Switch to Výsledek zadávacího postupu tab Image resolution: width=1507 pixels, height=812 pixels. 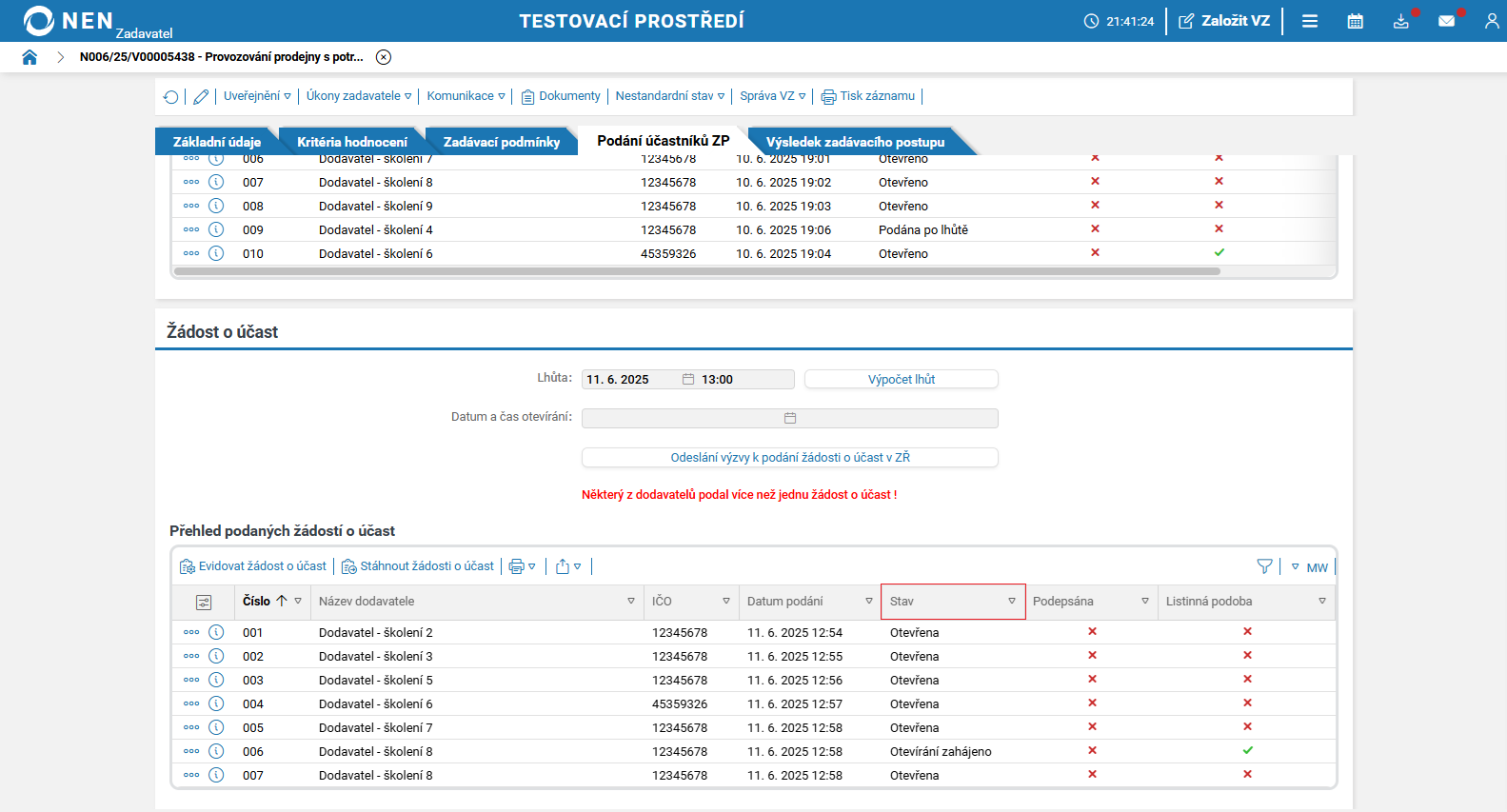[x=856, y=142]
